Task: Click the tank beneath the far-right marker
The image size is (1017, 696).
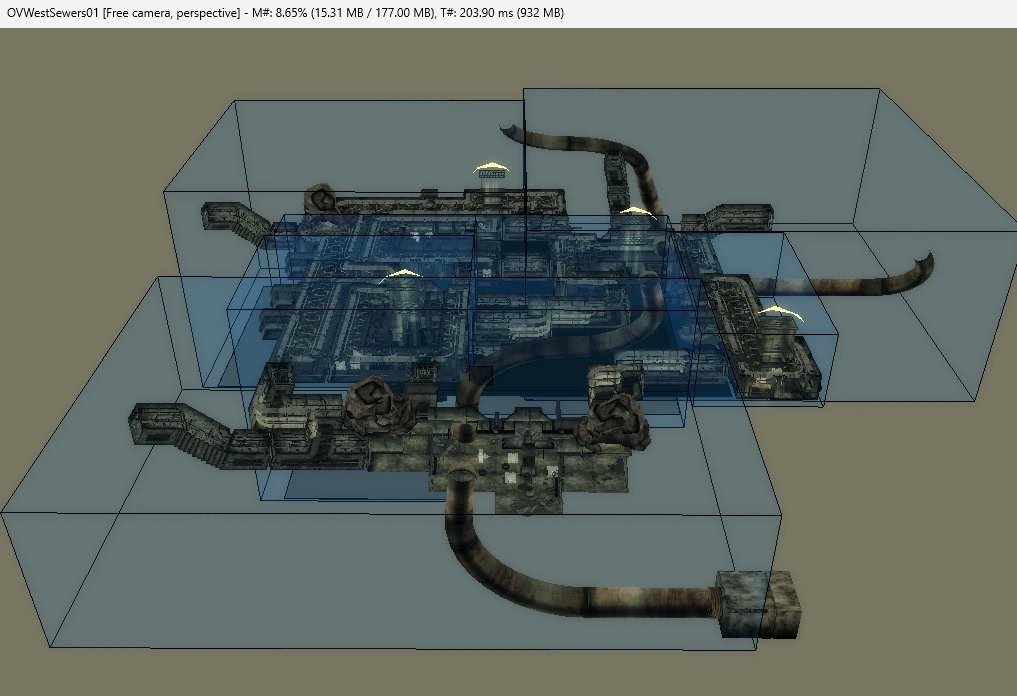Action: 780,346
